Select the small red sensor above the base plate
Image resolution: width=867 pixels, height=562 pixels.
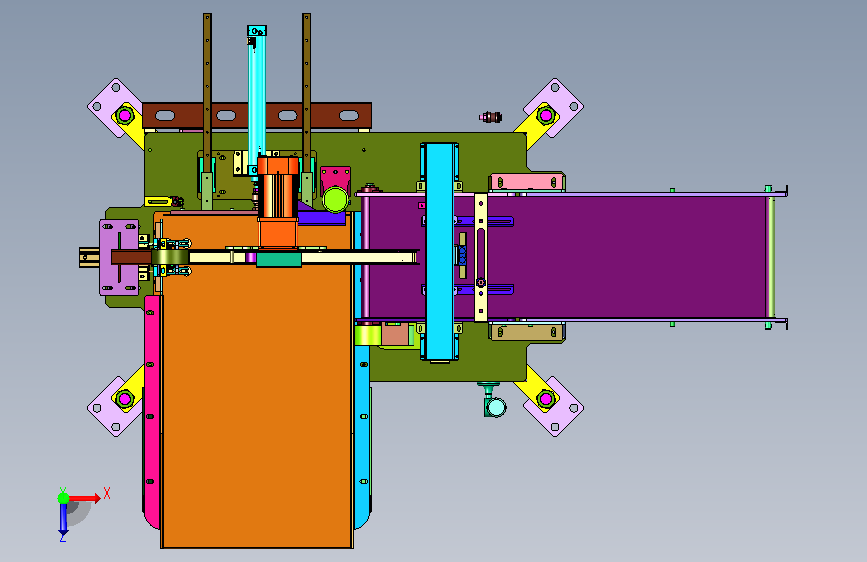(x=490, y=117)
